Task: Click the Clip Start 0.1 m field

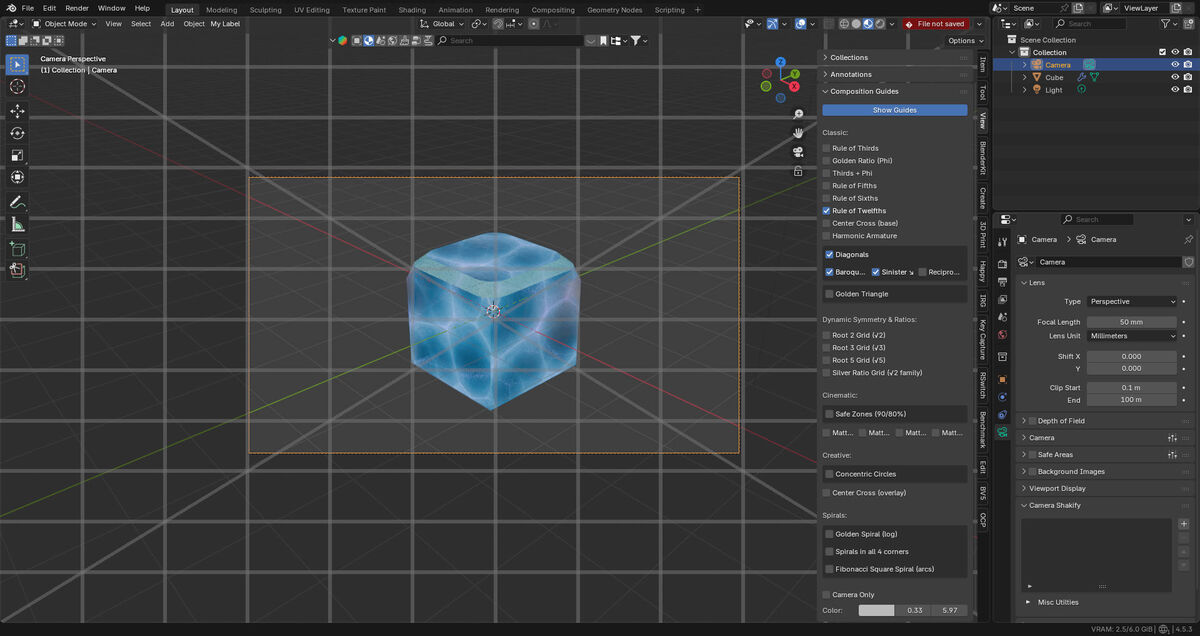Action: coord(1133,387)
